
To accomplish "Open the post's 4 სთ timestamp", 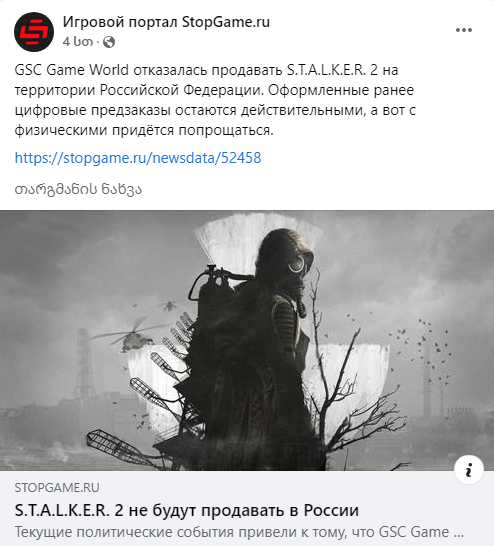I will 78,42.
